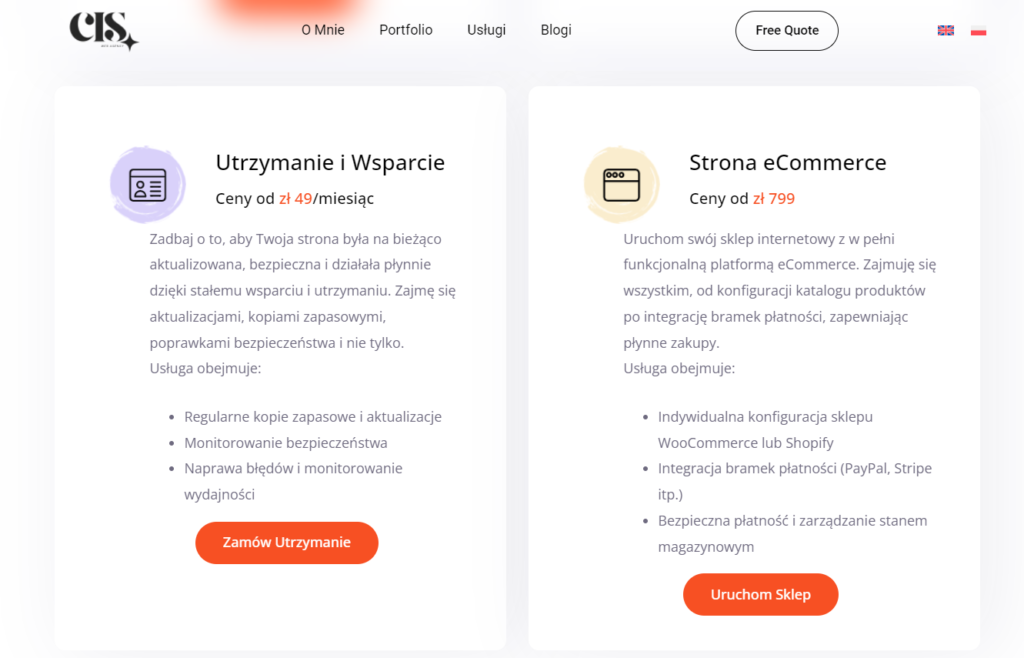Switch language with the Polish flag icon
The image size is (1024, 658).
tap(978, 31)
